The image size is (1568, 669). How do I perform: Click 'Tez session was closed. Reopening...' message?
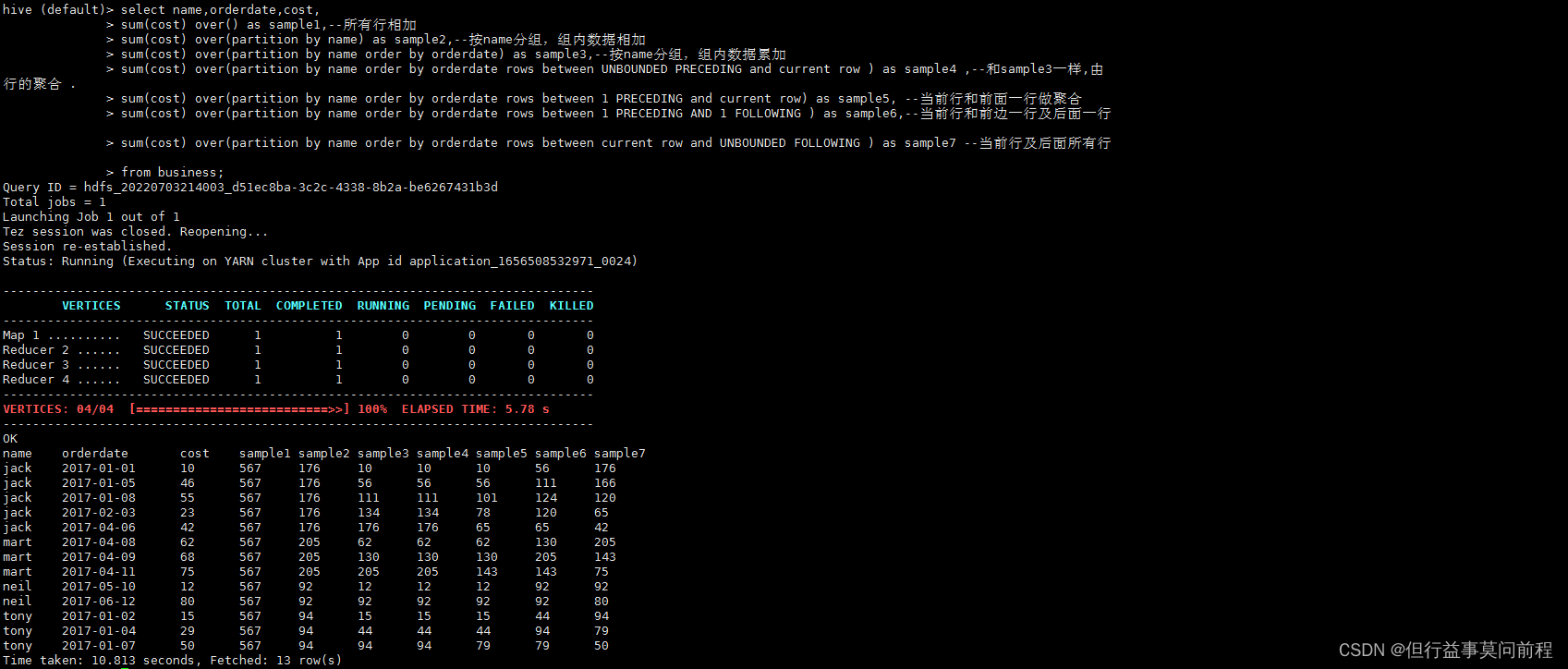click(x=136, y=232)
